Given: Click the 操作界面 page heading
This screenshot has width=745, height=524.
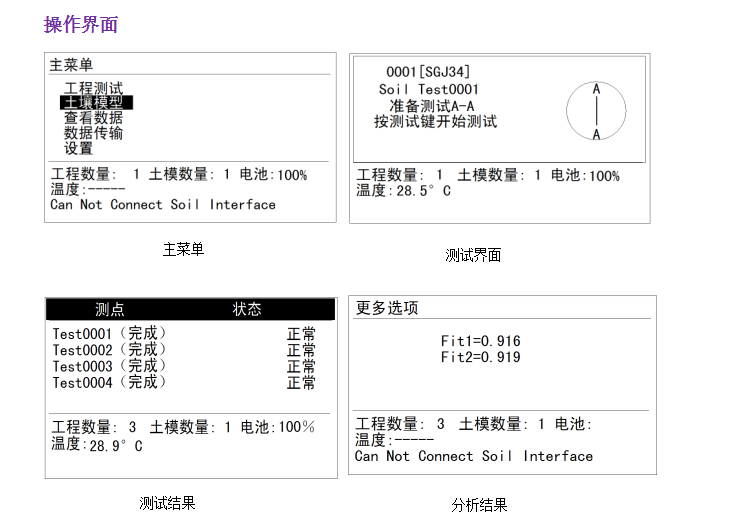Looking at the screenshot, I should point(81,24).
